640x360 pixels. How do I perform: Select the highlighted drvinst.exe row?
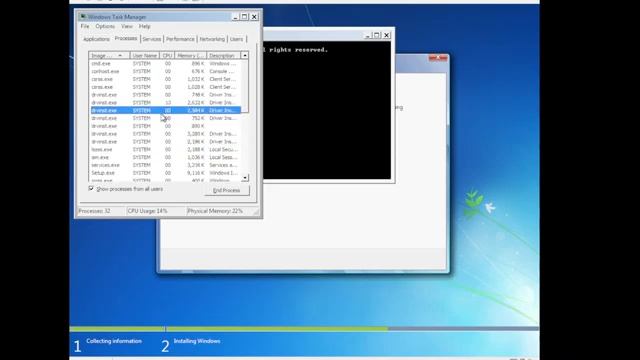coord(165,110)
